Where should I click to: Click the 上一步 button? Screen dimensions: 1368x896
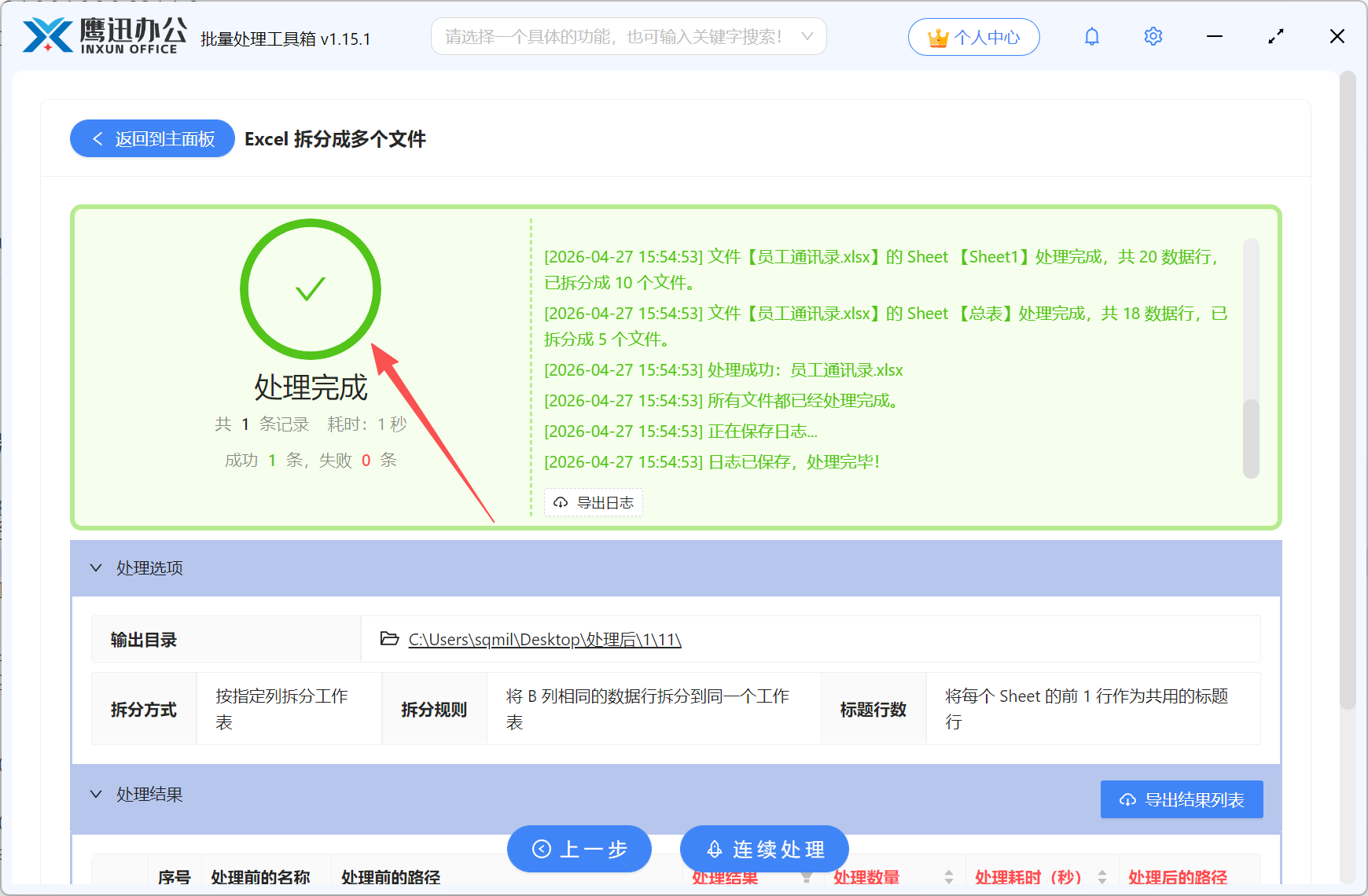(579, 849)
